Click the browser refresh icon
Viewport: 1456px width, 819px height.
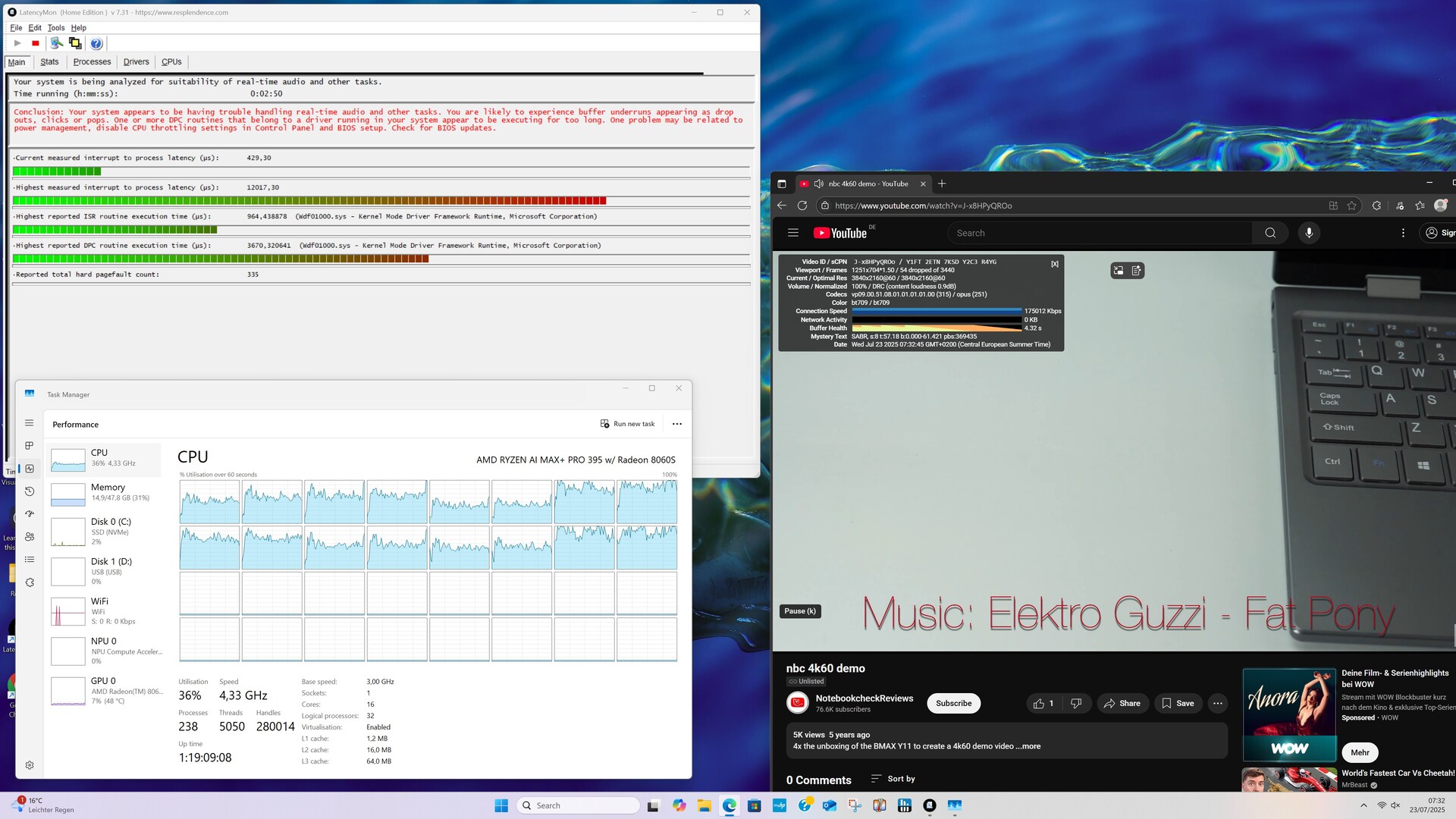pos(802,206)
